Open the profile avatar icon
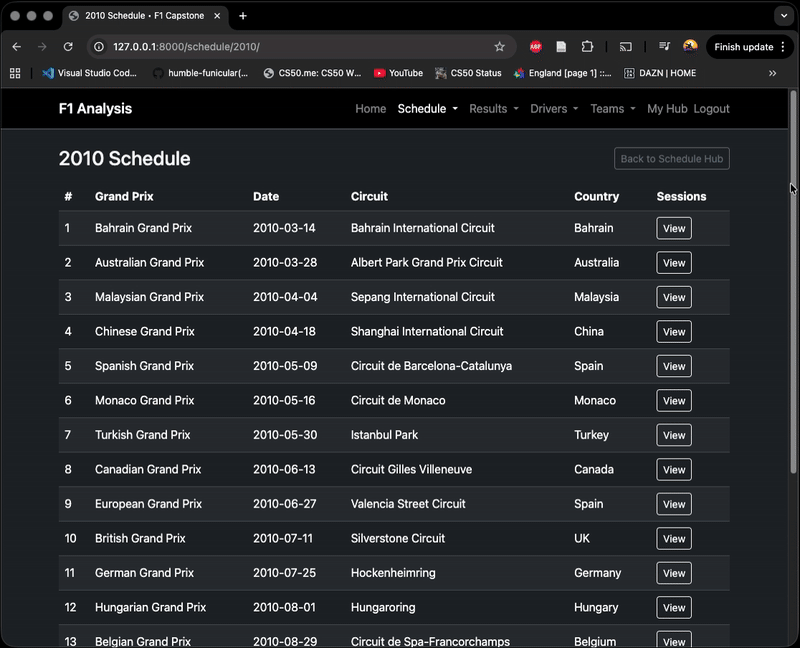Viewport: 800px width, 648px height. 690,47
